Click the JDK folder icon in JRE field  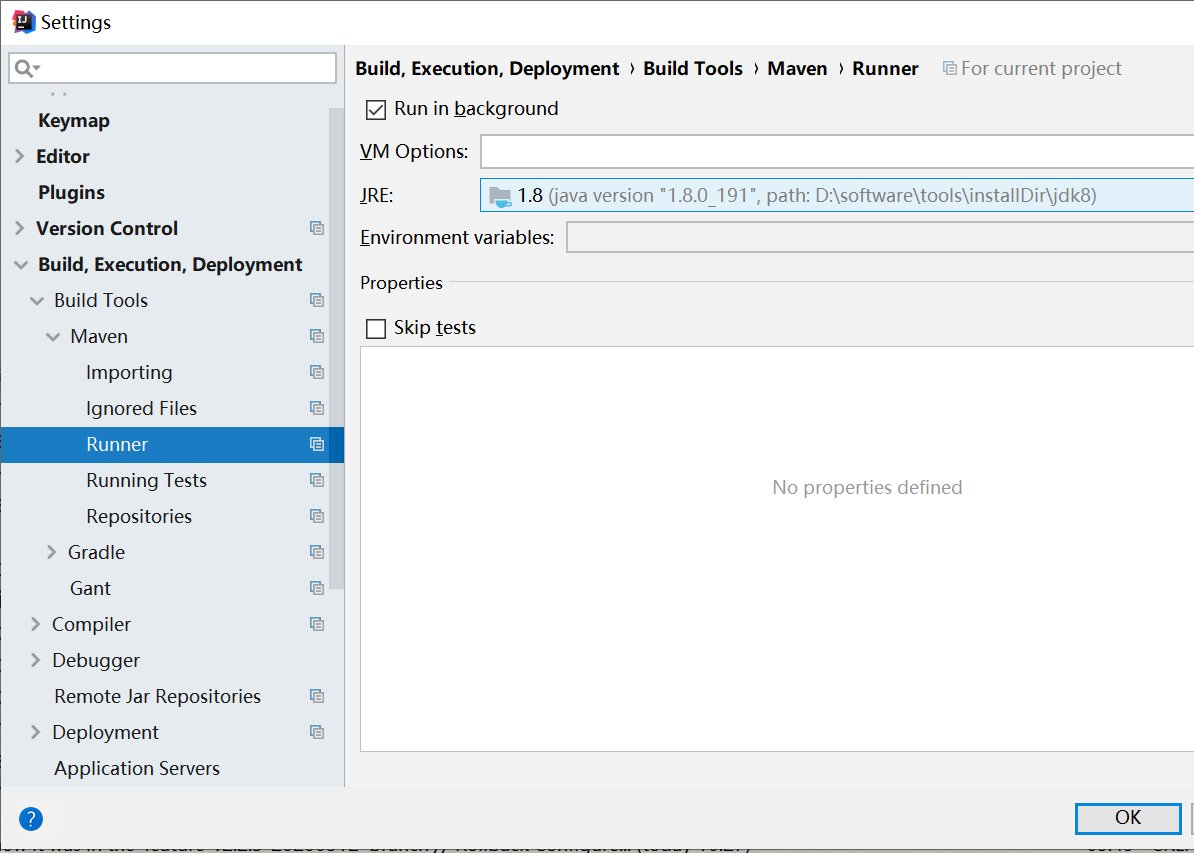tap(500, 196)
